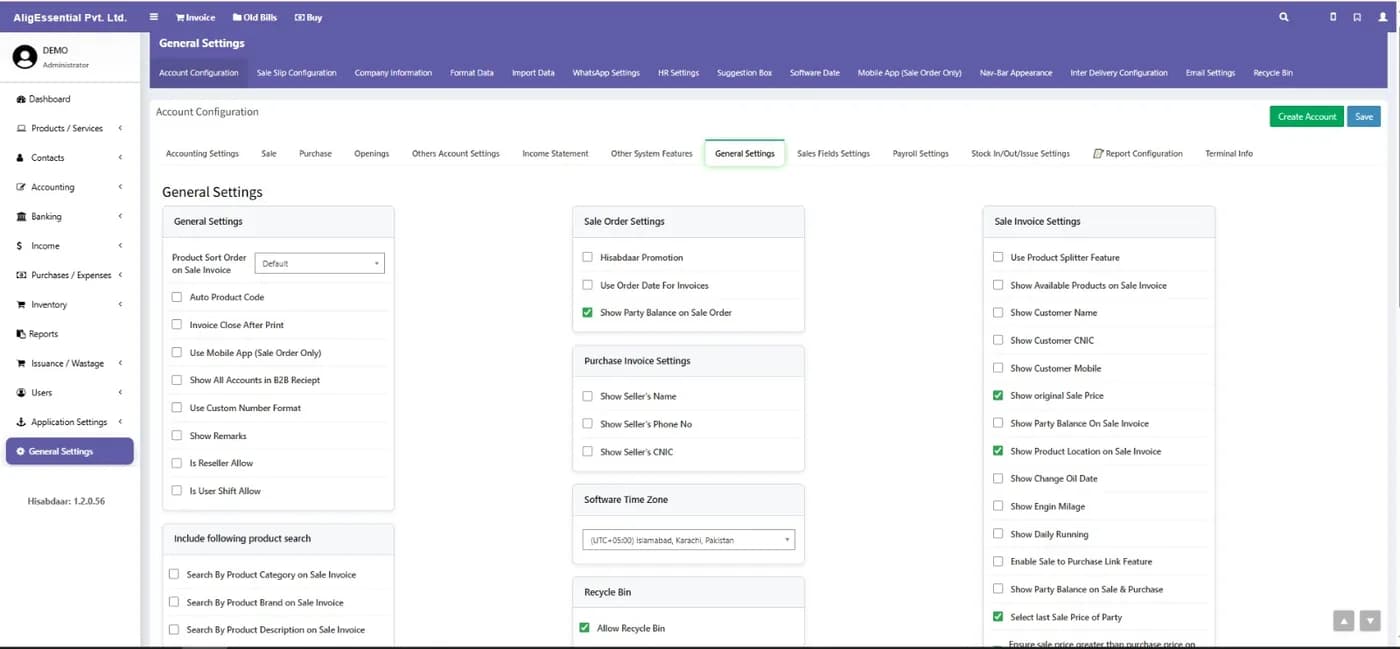Viewport: 1400px width, 649px height.
Task: Click the bookmark icon in top bar
Action: point(1357,17)
